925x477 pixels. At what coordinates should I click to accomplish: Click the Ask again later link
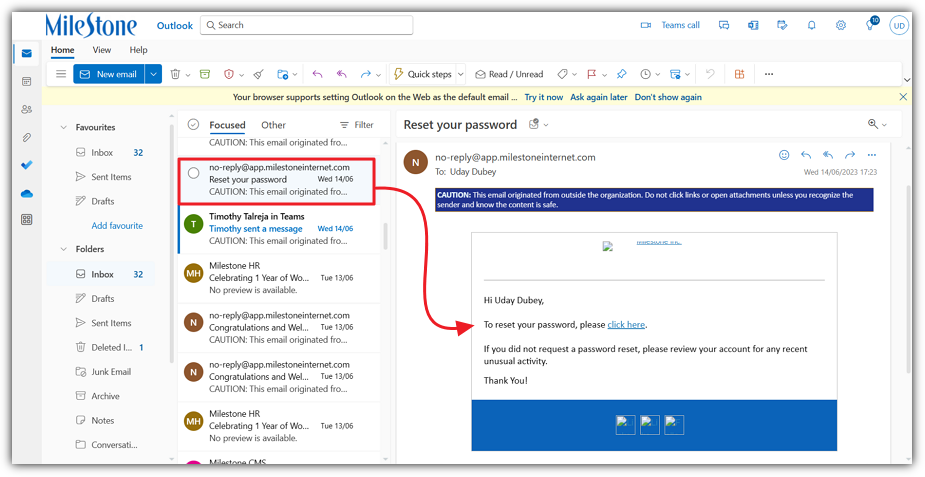pos(599,97)
